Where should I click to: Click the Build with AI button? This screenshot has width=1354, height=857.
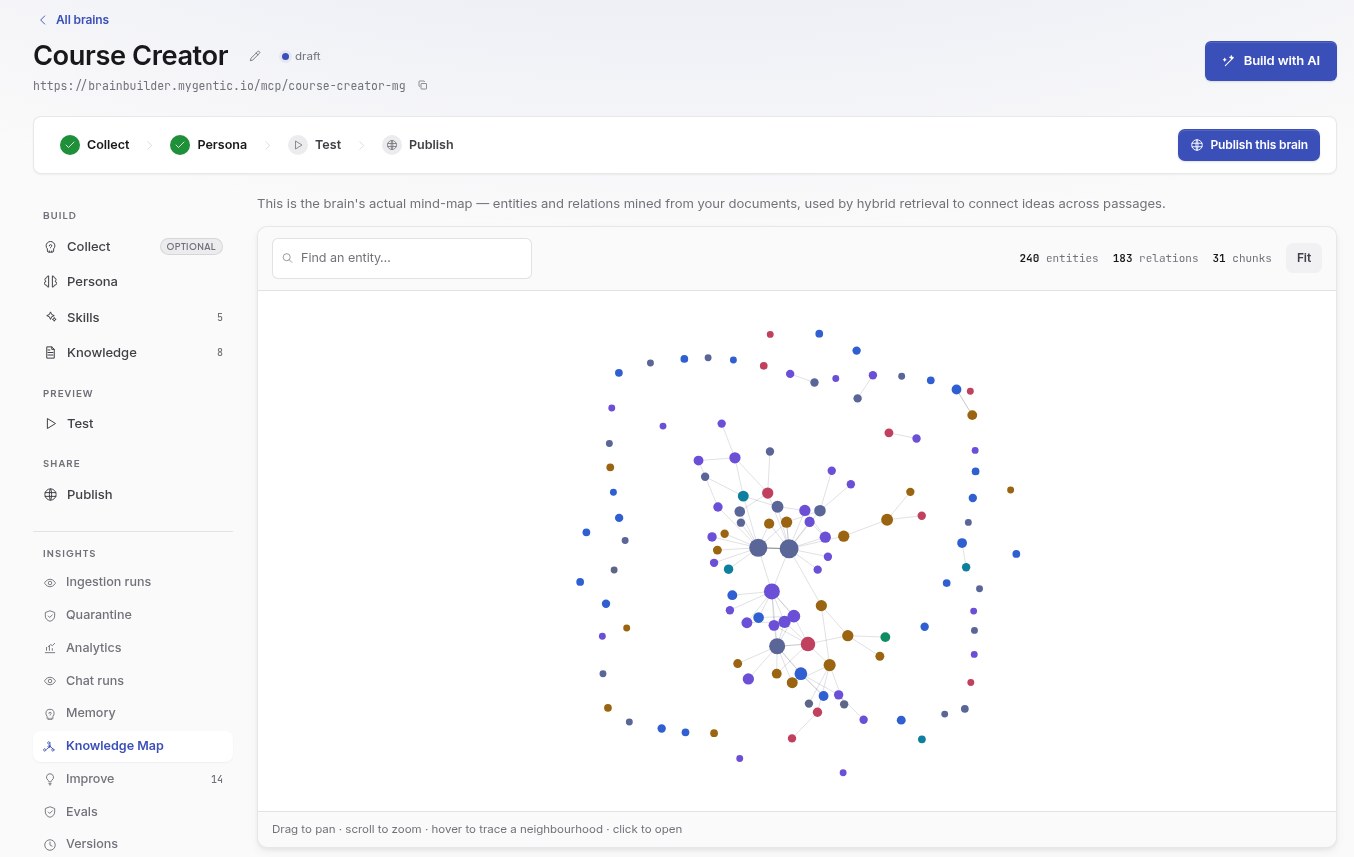point(1270,61)
